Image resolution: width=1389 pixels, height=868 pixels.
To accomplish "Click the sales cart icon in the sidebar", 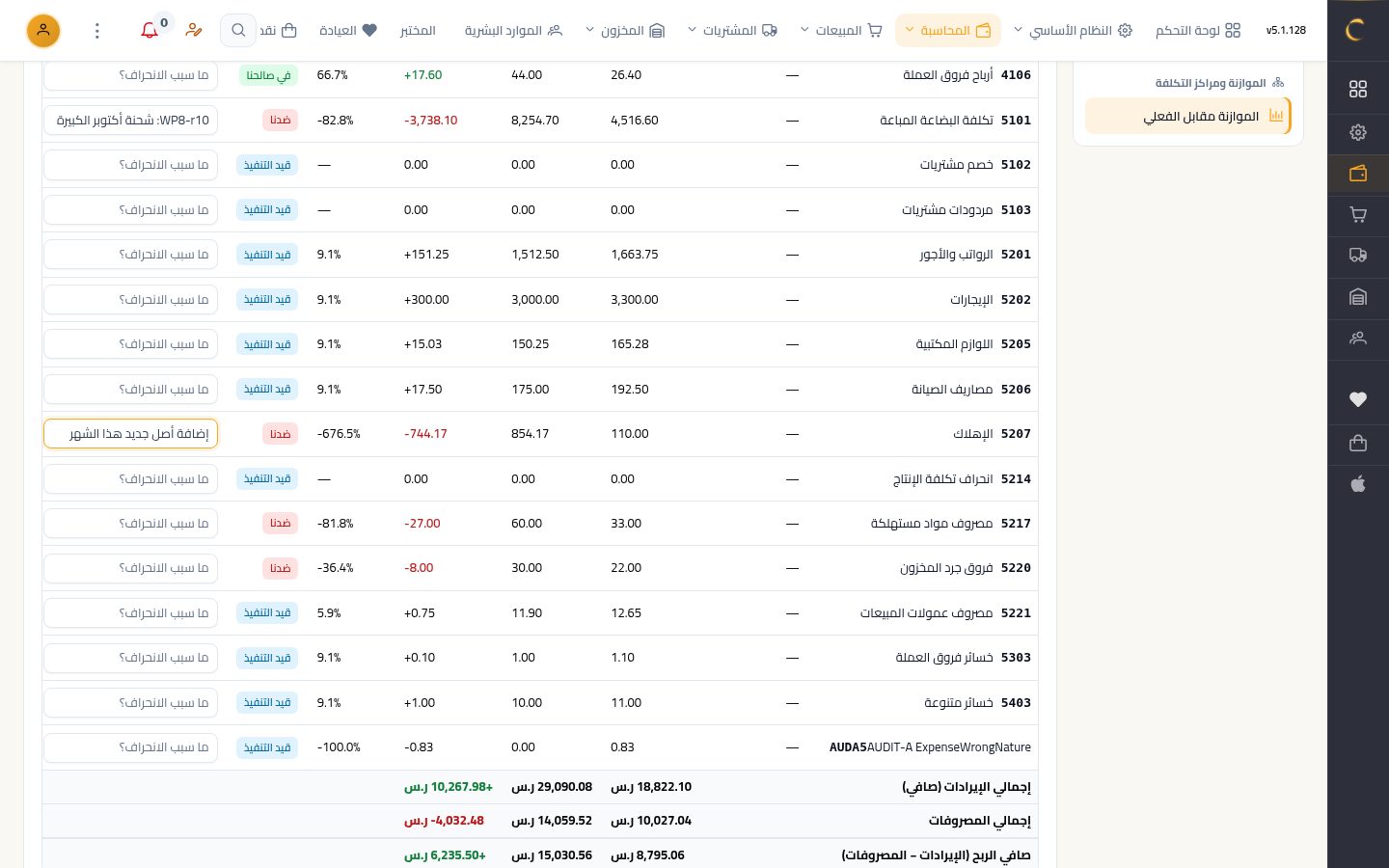I will [x=1358, y=214].
